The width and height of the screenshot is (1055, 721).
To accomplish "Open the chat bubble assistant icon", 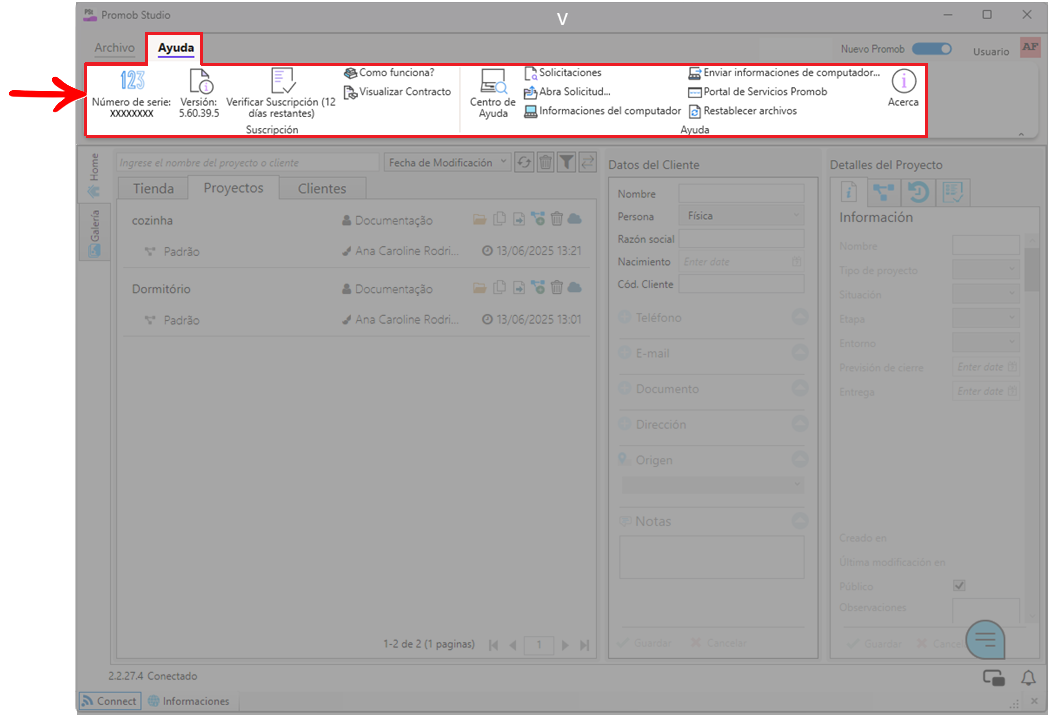I will pos(985,639).
